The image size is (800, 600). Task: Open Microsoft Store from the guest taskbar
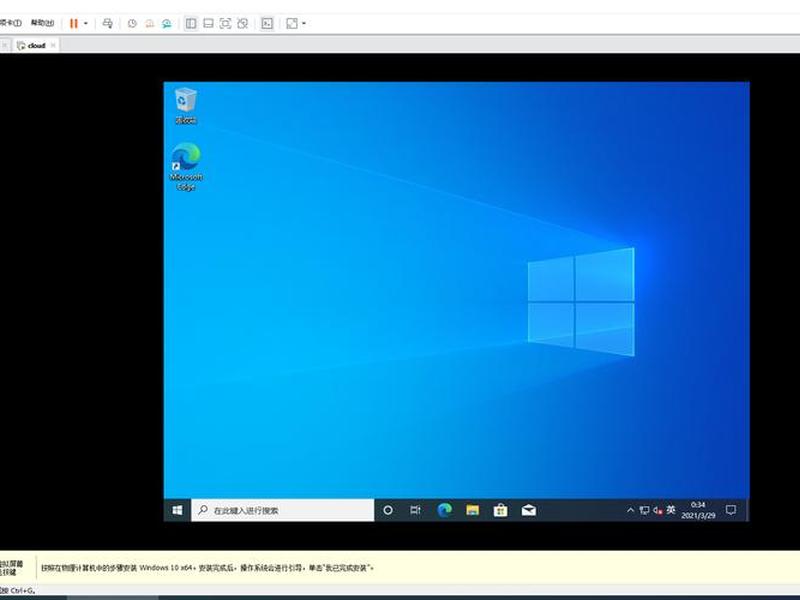[501, 510]
